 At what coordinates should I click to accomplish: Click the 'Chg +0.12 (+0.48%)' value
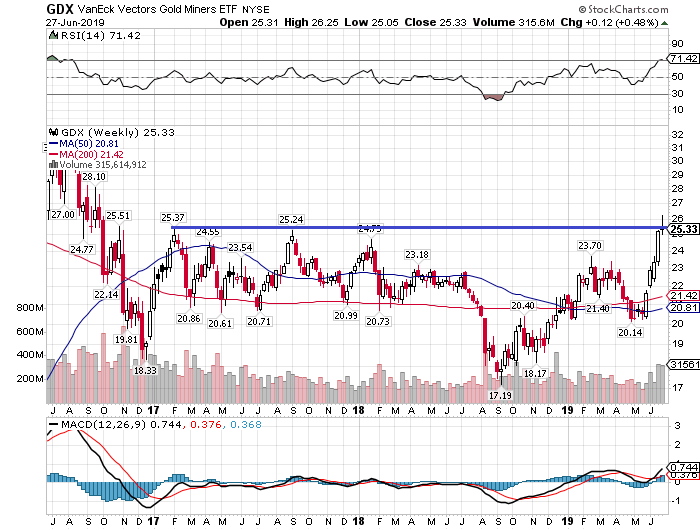[609, 22]
